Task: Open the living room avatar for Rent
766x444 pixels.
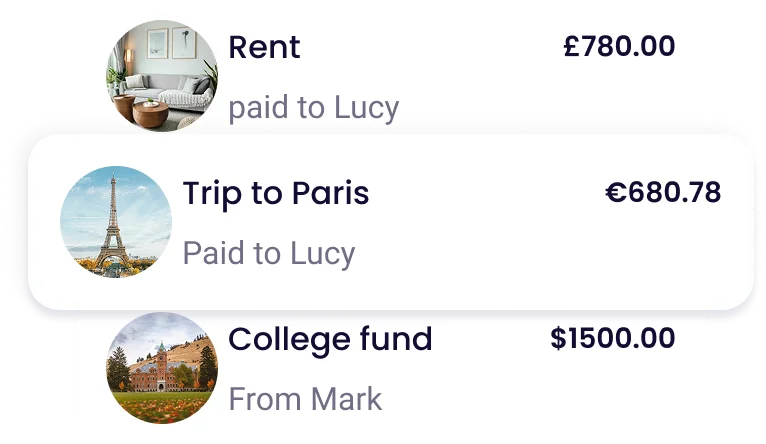Action: coord(162,76)
